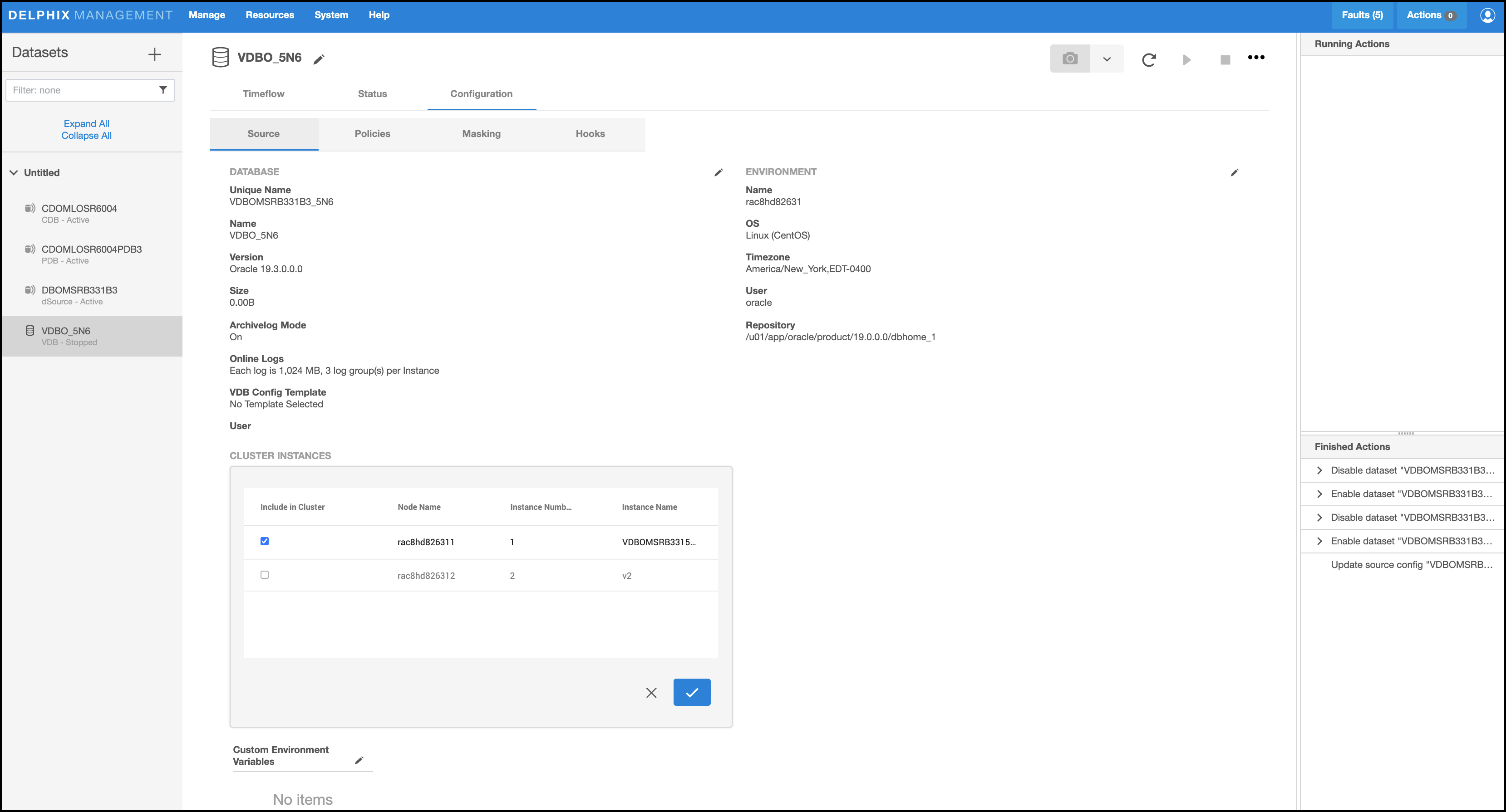Click the stop VDB square icon

coord(1225,59)
